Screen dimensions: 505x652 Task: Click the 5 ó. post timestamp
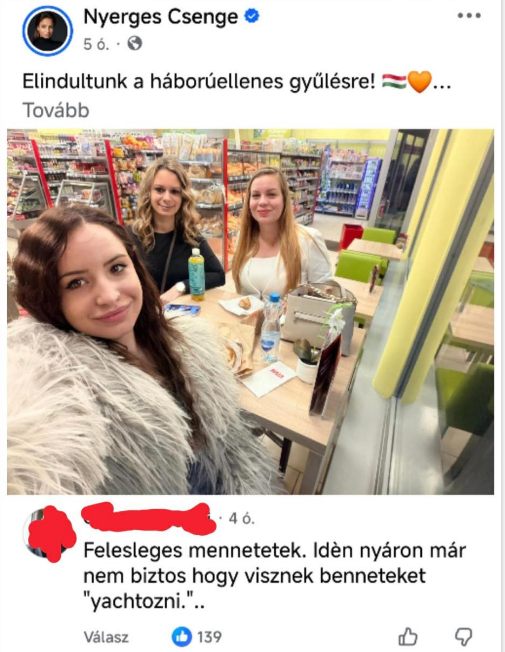point(97,44)
